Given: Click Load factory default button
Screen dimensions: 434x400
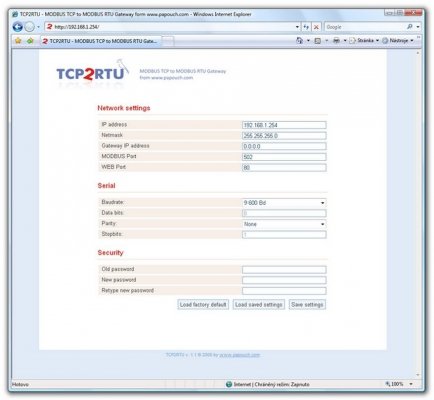Looking at the screenshot, I should [x=203, y=305].
